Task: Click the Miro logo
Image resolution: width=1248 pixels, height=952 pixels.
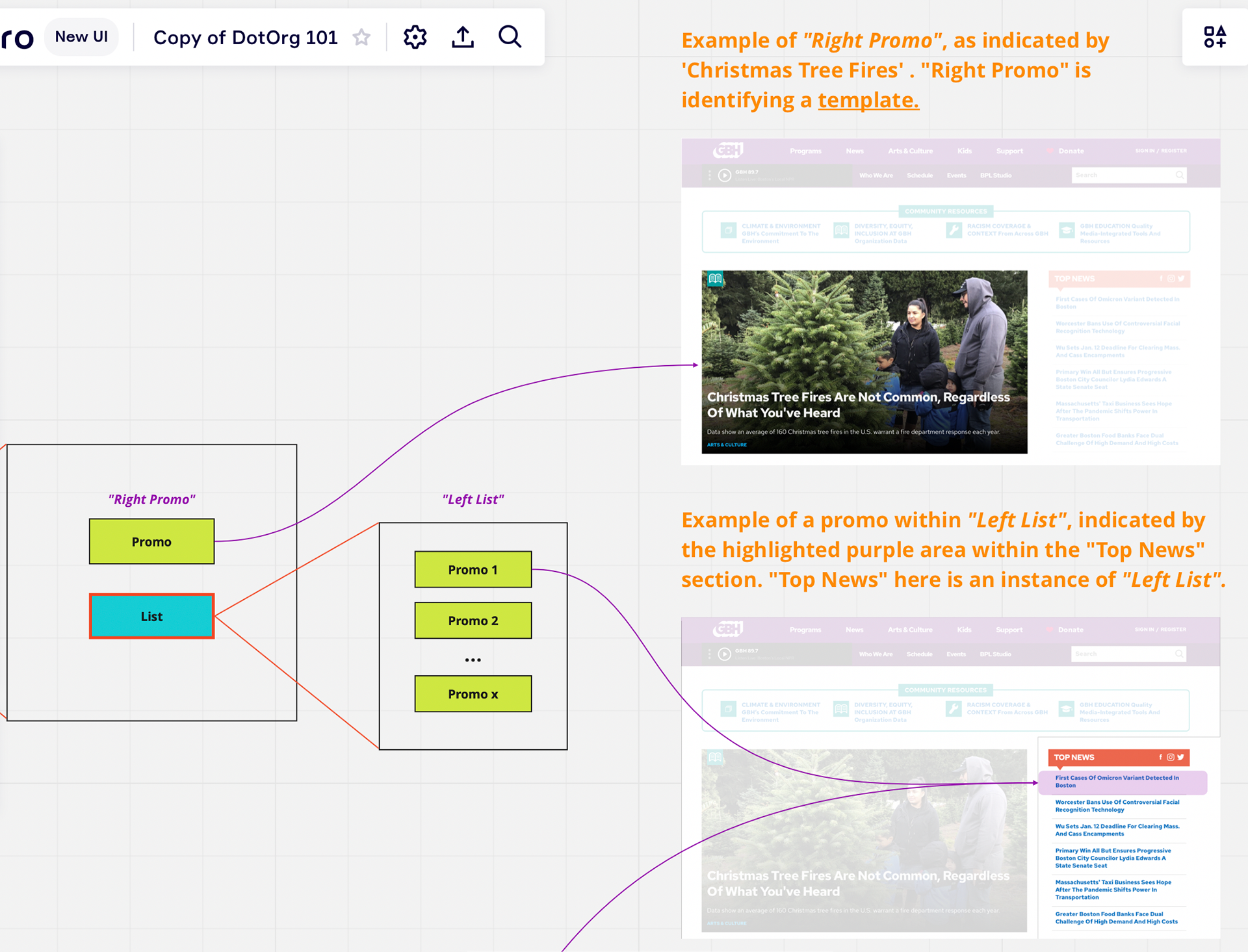Action: (x=17, y=38)
